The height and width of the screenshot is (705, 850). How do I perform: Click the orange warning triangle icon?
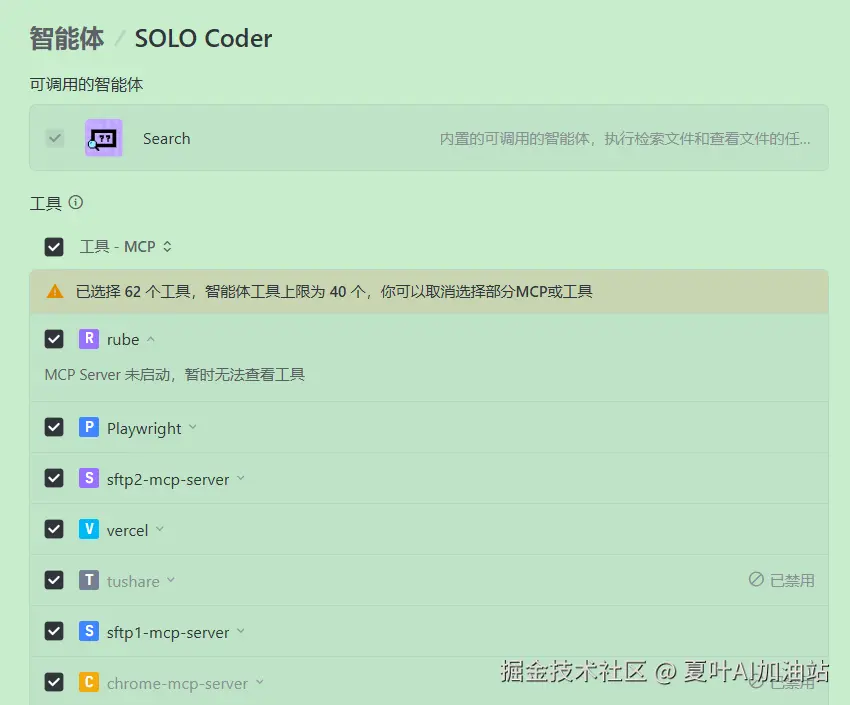click(55, 292)
